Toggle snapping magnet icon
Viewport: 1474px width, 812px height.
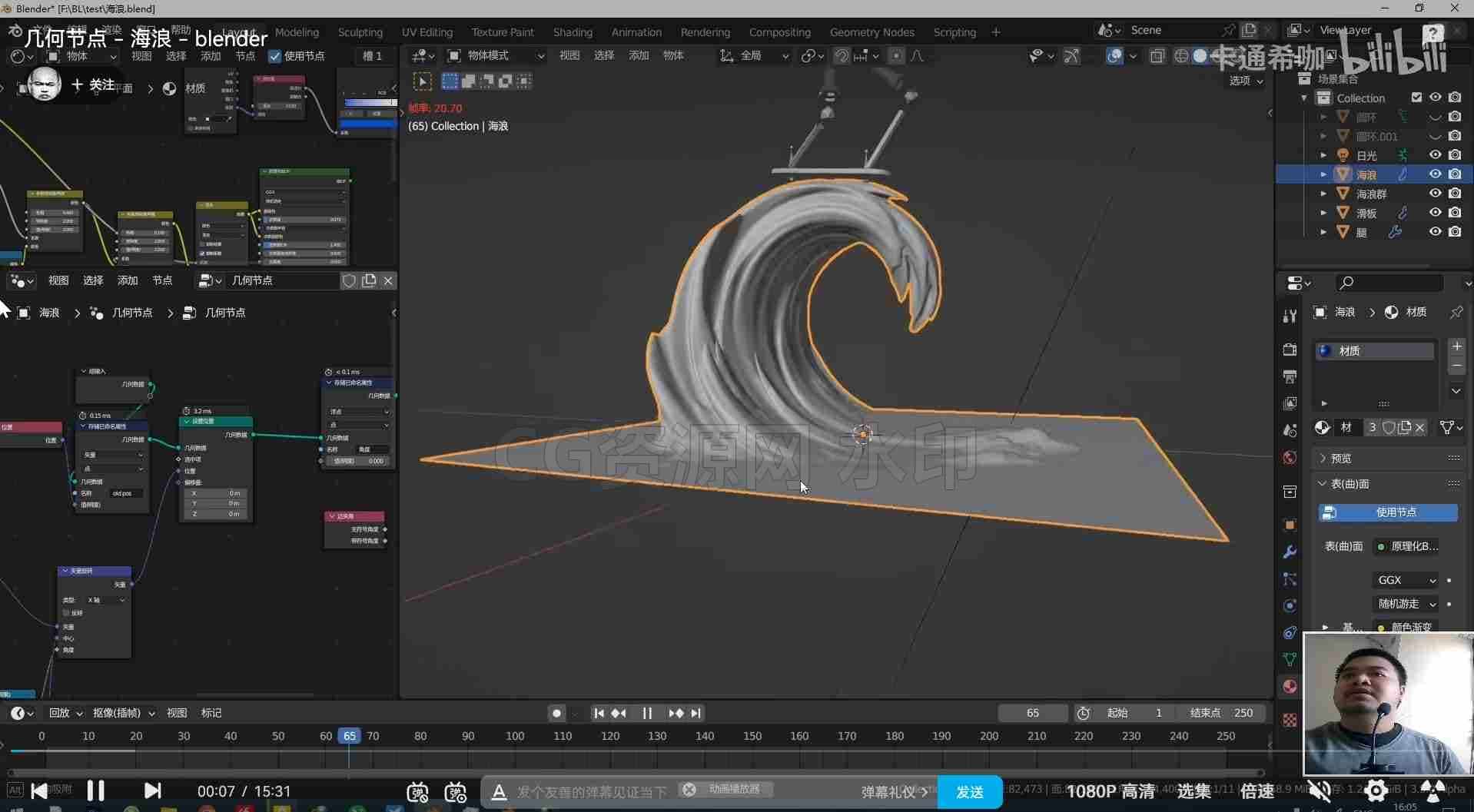coord(842,55)
